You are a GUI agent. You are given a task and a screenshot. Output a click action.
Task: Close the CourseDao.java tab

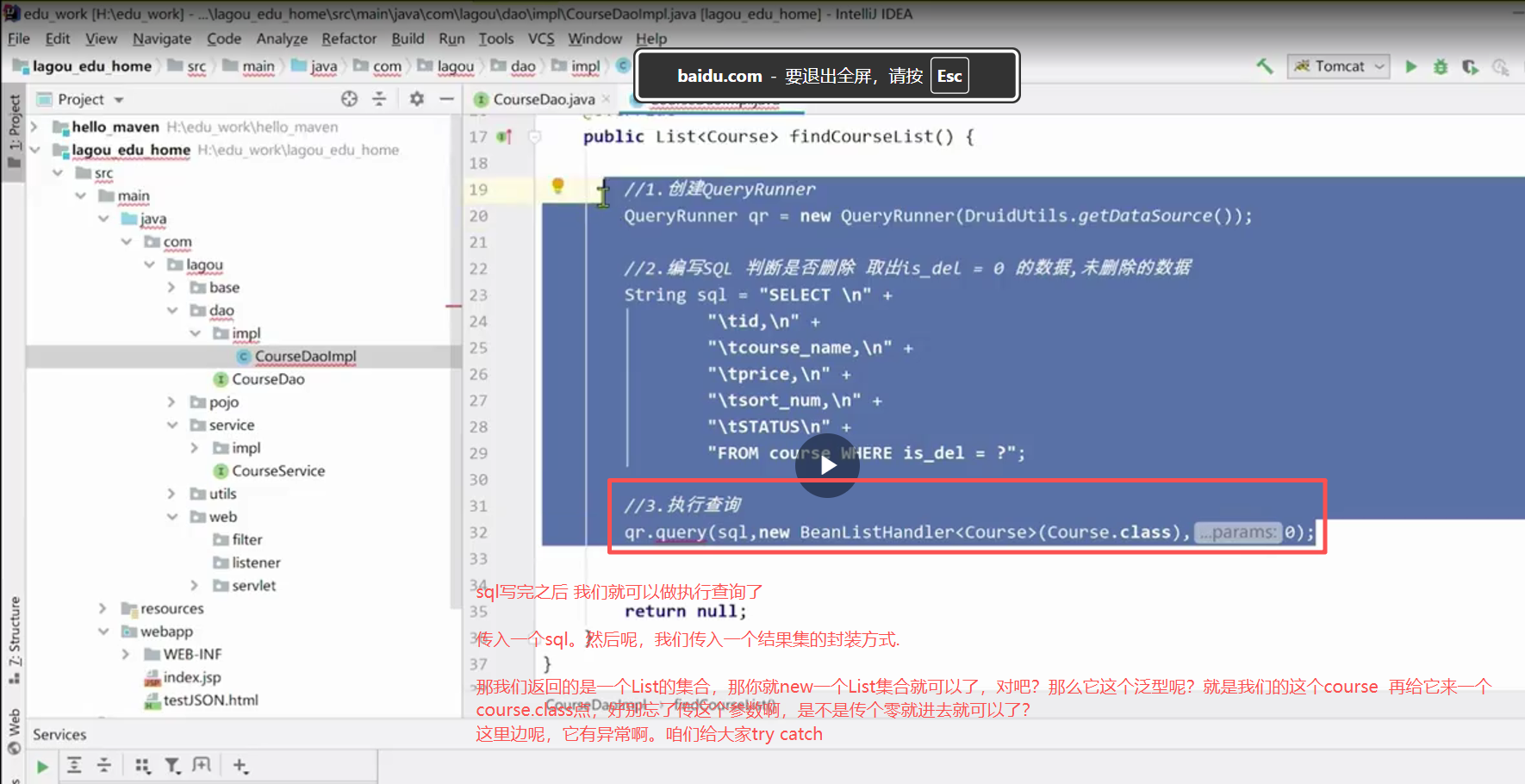click(x=607, y=99)
